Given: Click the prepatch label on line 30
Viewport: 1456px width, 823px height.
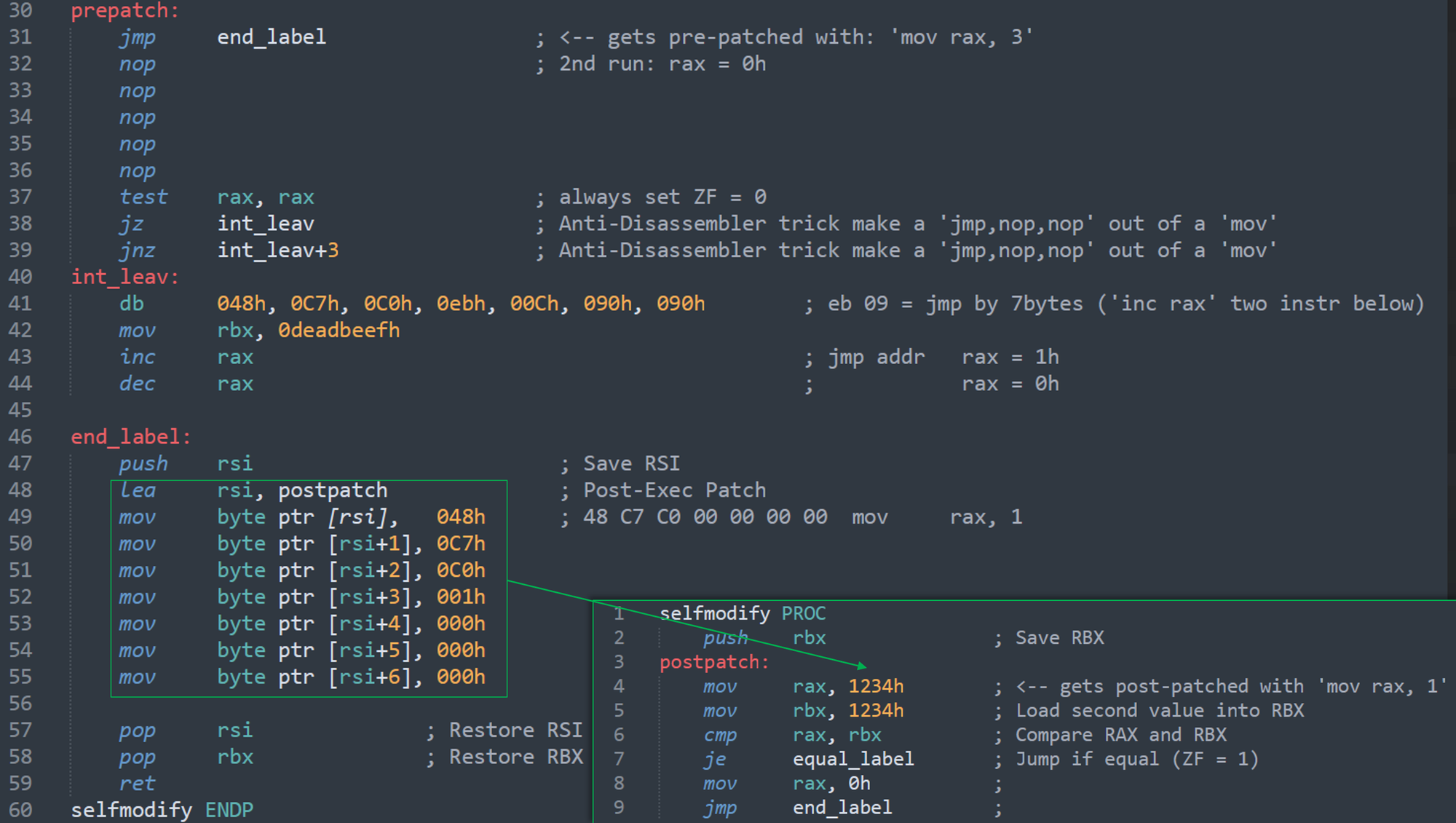Looking at the screenshot, I should click(124, 10).
